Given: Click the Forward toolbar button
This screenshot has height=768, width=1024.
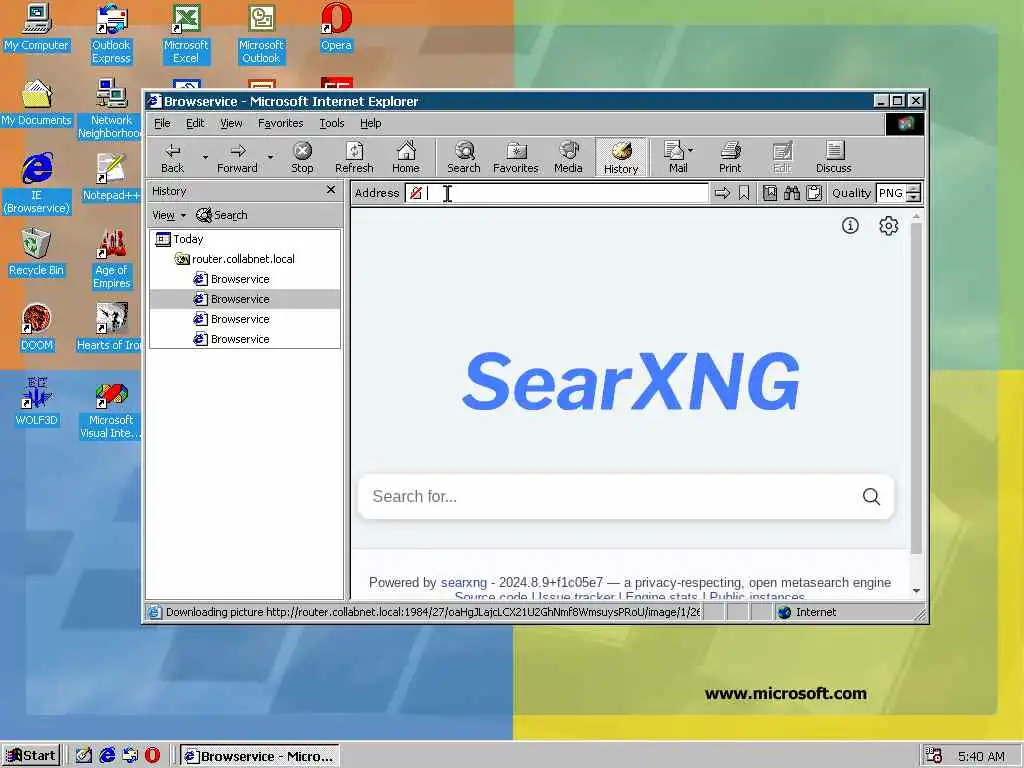Looking at the screenshot, I should (x=237, y=157).
